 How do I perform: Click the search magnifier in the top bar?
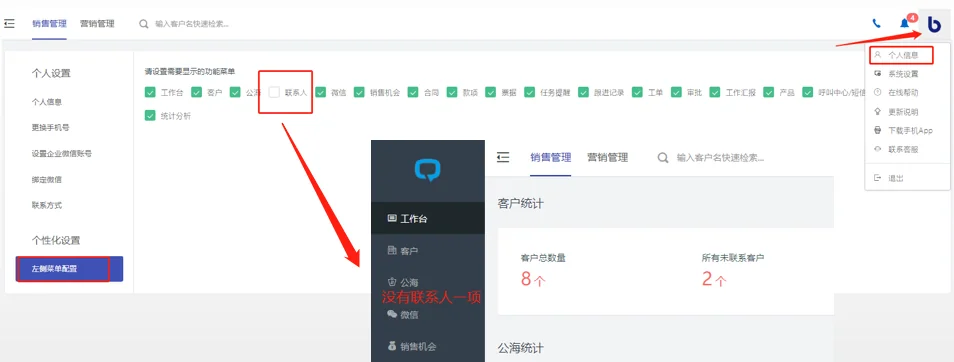point(144,24)
